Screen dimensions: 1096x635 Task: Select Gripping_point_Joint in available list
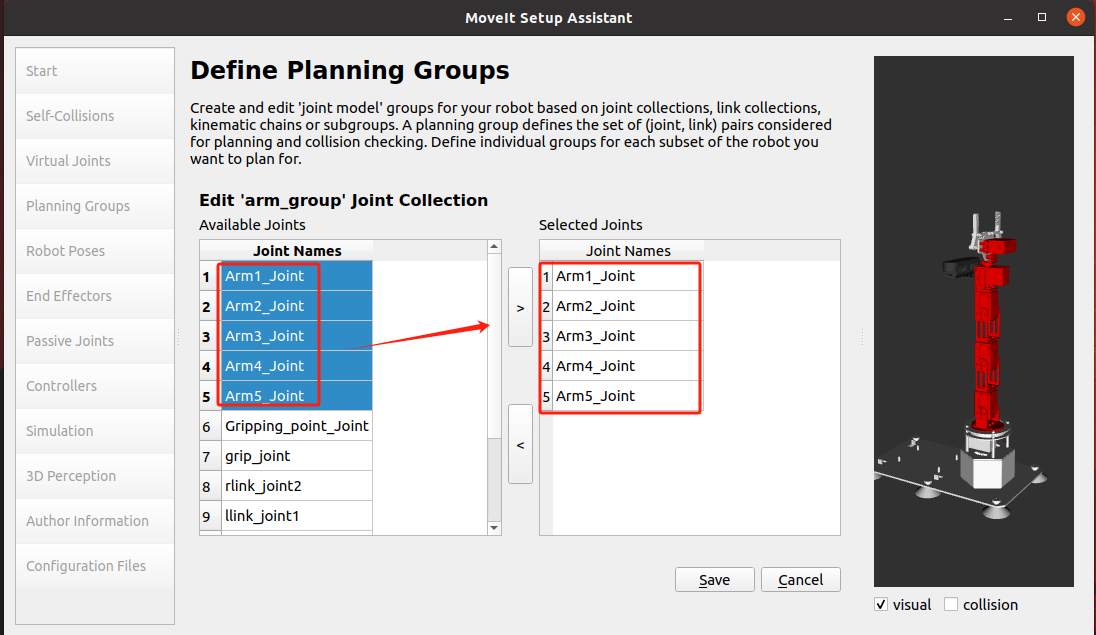[297, 426]
